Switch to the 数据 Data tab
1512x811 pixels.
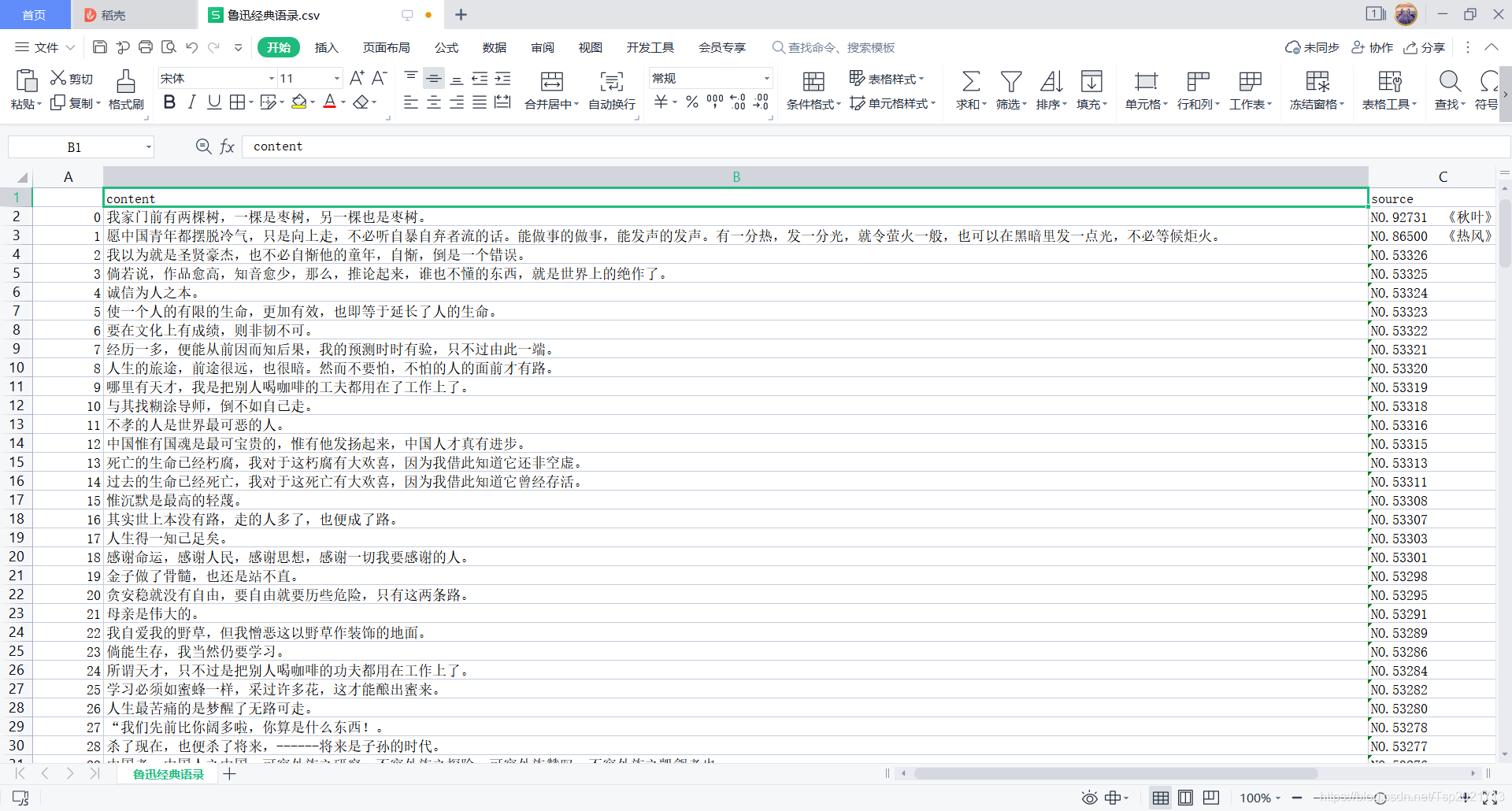click(x=495, y=47)
